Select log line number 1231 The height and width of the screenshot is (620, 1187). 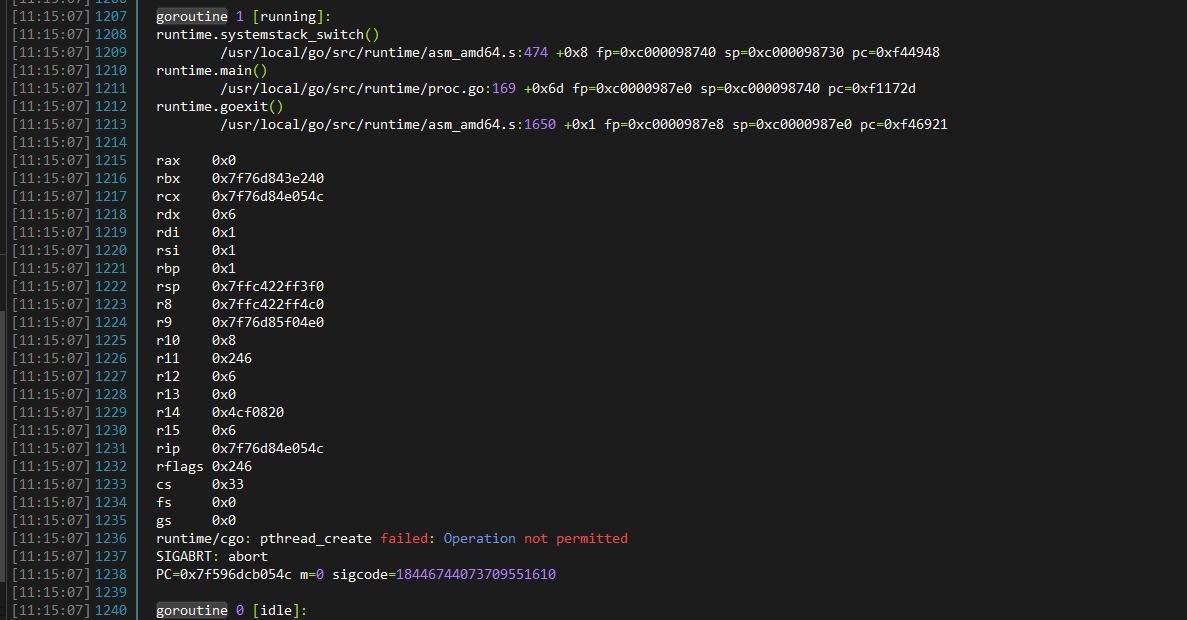111,448
